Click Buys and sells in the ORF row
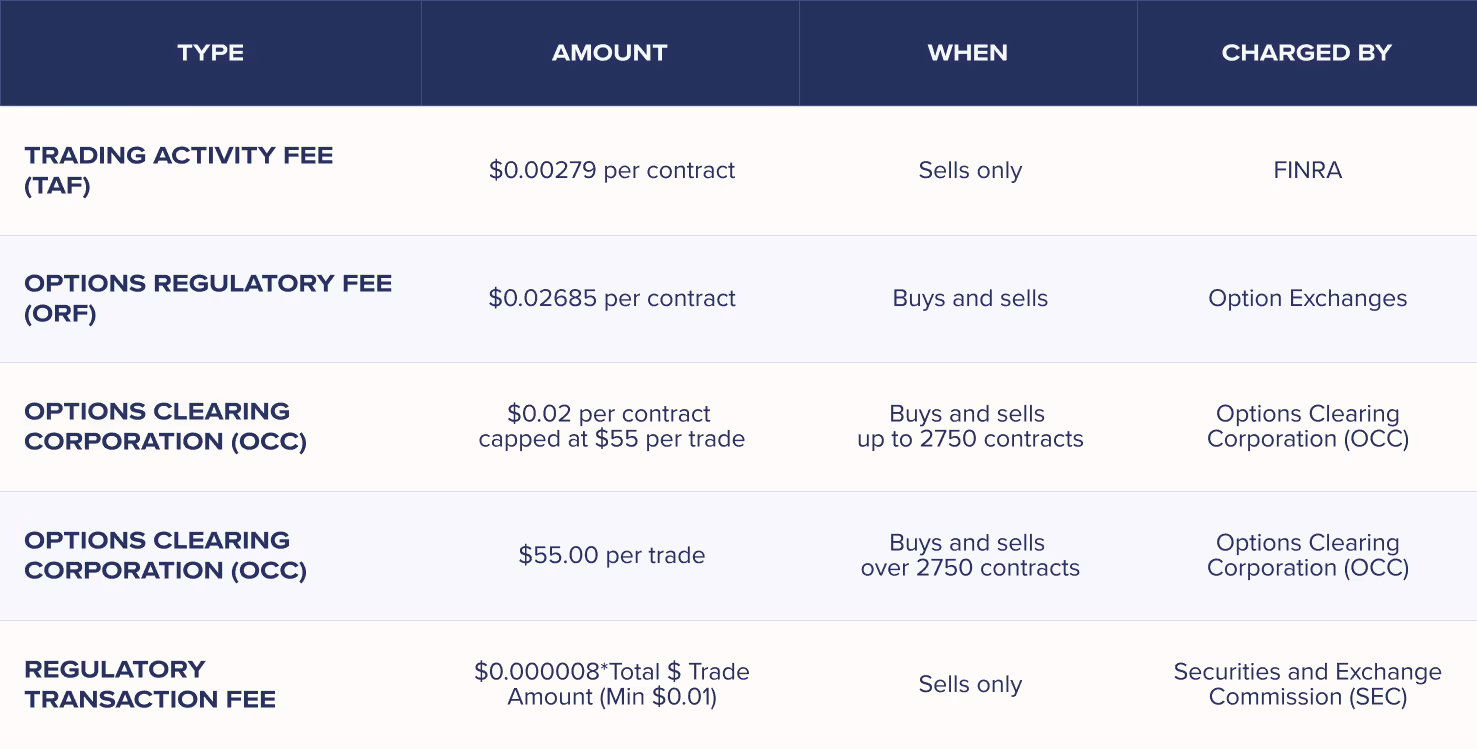Image resolution: width=1477 pixels, height=749 pixels. coord(969,298)
